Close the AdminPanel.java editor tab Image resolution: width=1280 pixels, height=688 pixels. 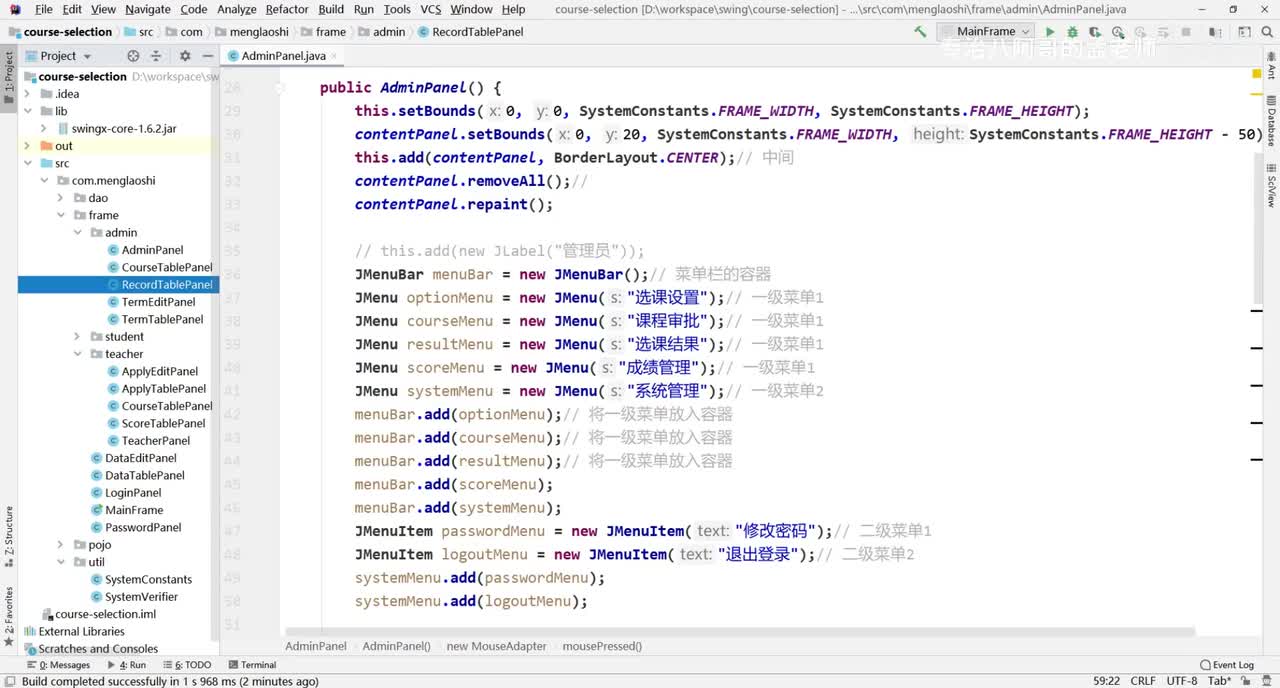336,56
